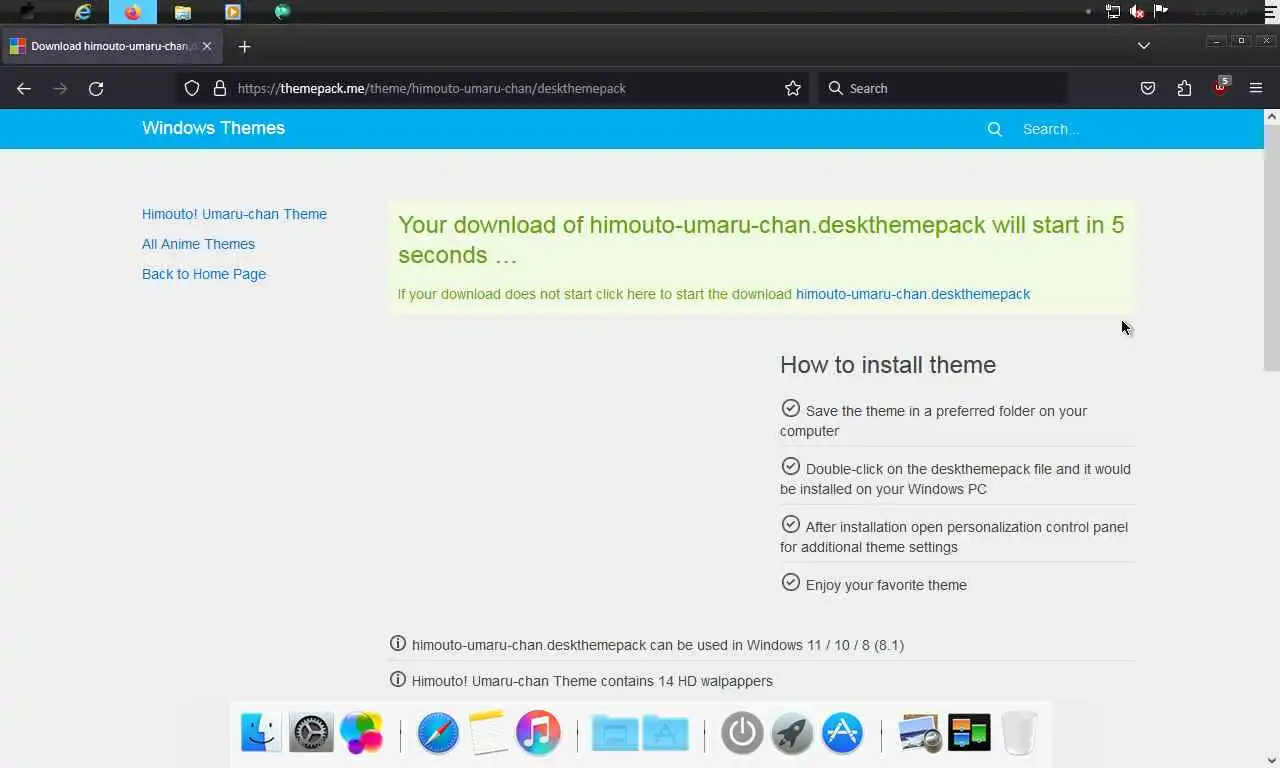
Task: Open File Explorer from the taskbar
Action: pos(183,12)
